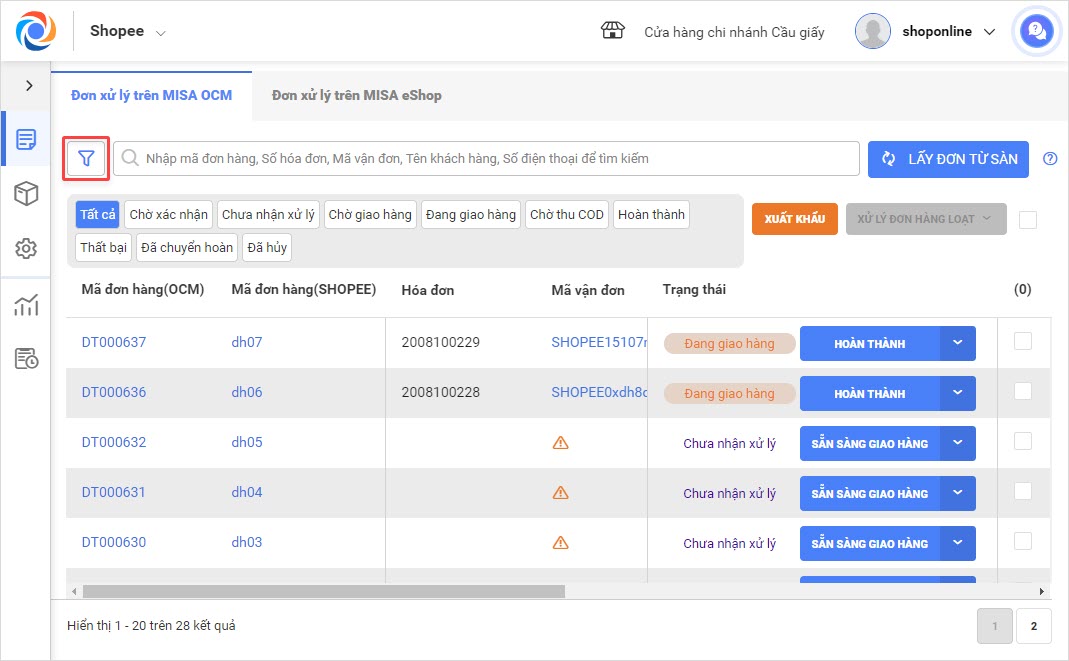Image resolution: width=1069 pixels, height=661 pixels.
Task: Open the product box sidebar icon
Action: tap(26, 194)
